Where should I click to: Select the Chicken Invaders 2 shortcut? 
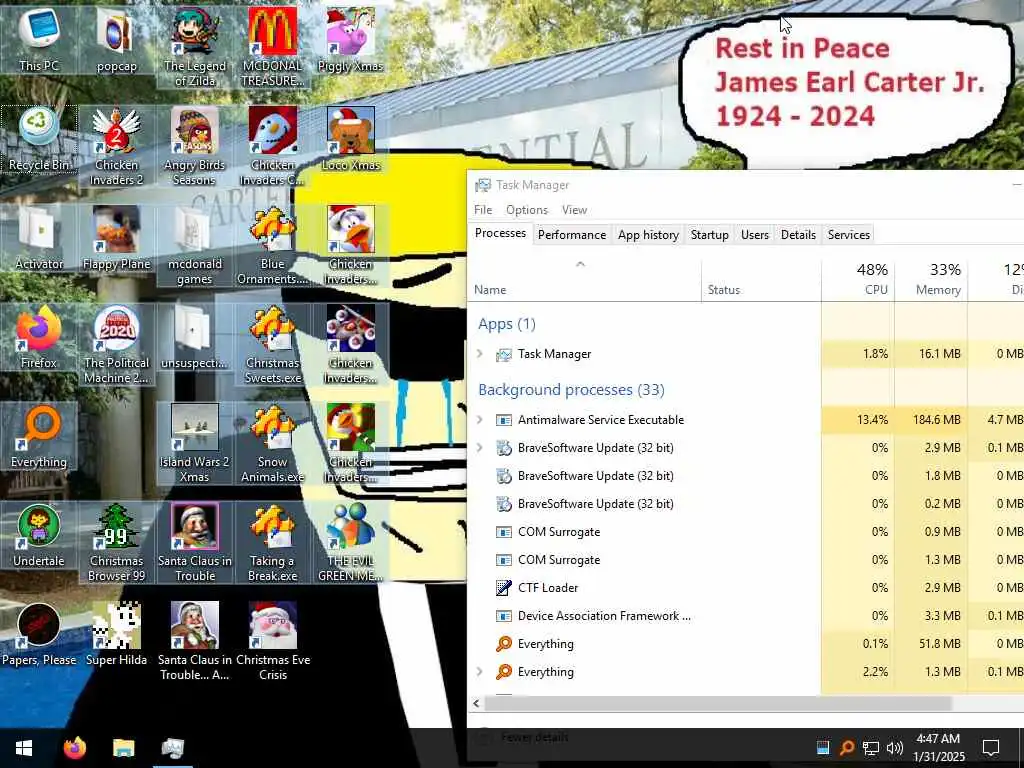point(116,146)
